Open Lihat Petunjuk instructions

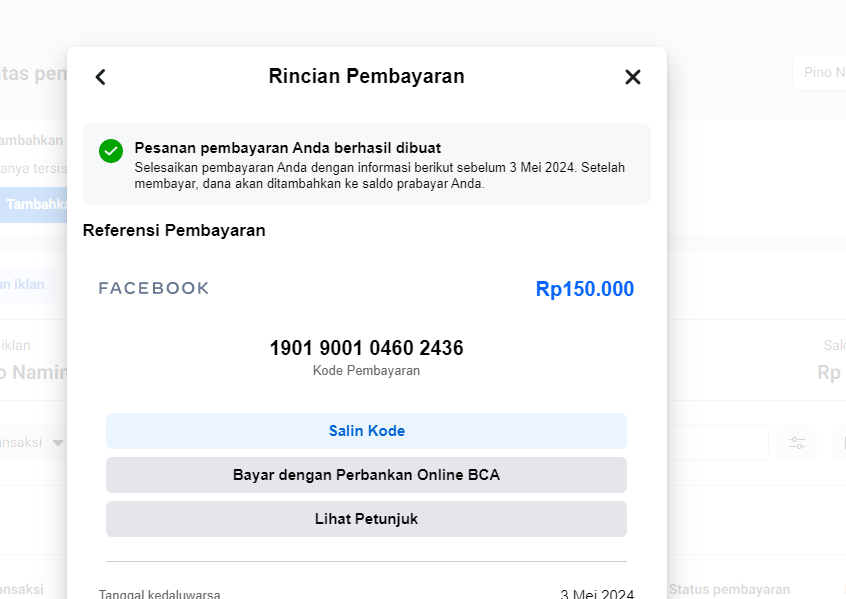366,519
